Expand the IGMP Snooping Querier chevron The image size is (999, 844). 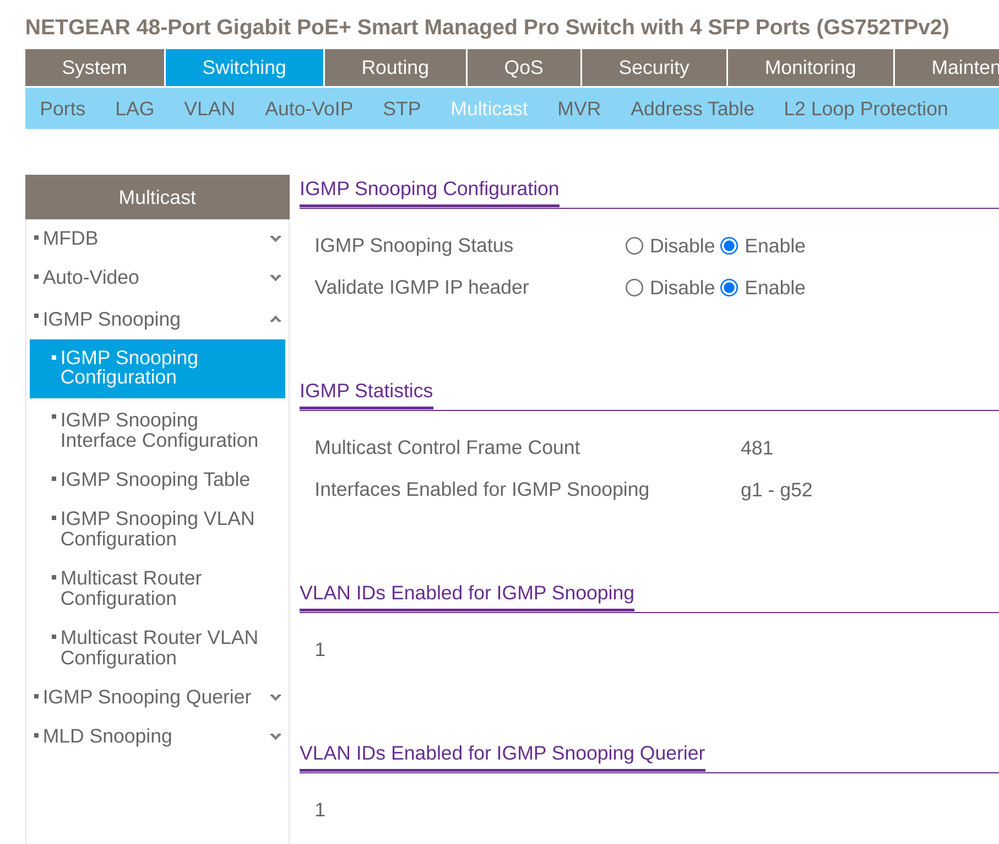point(275,698)
